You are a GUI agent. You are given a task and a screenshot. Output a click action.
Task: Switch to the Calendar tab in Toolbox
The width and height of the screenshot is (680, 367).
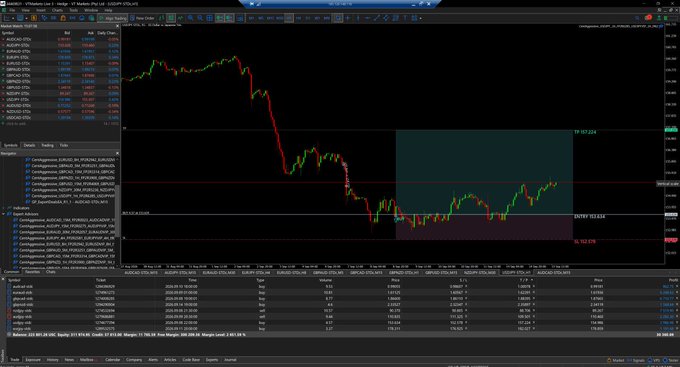pyautogui.click(x=113, y=360)
